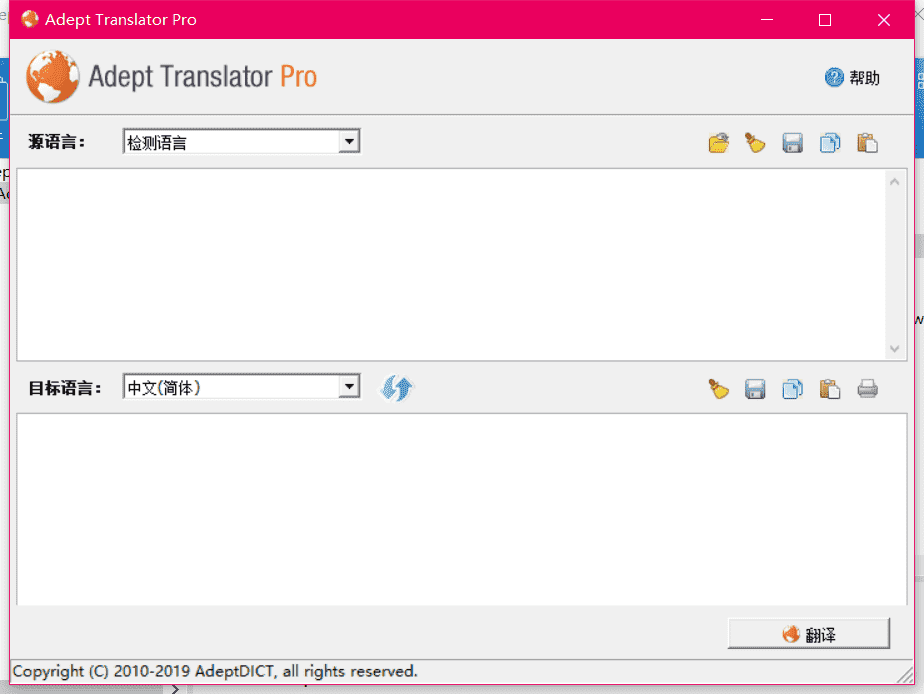
Task: Open help via question mark icon
Action: [834, 77]
